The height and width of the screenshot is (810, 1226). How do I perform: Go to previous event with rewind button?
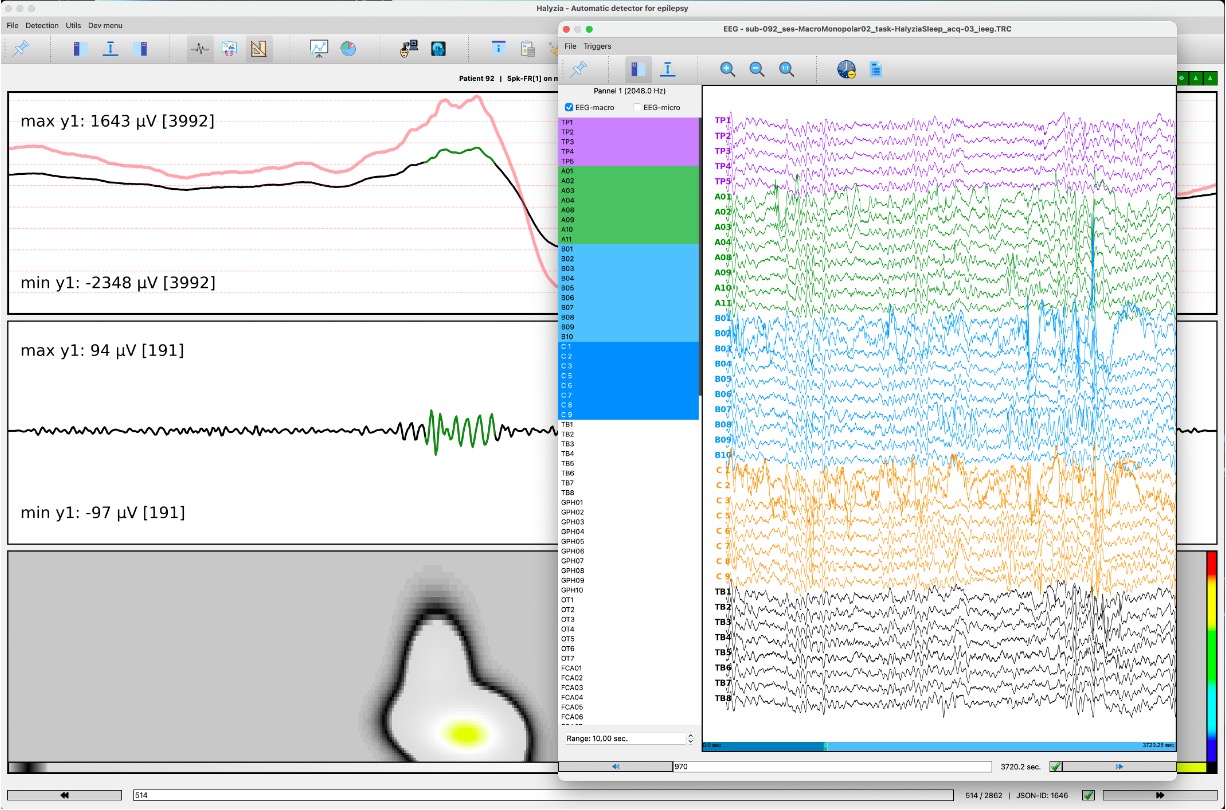pos(65,795)
